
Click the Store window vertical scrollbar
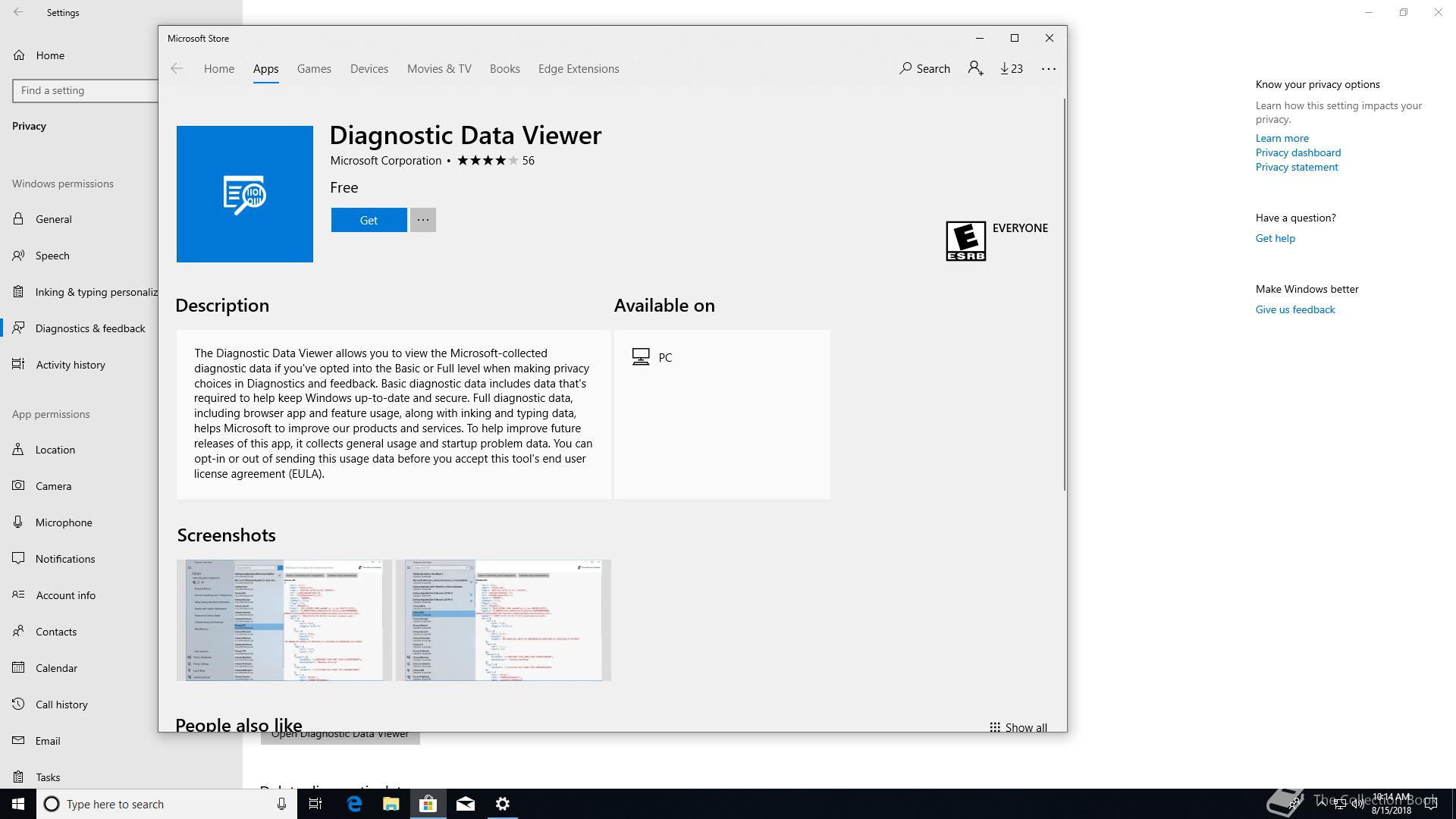click(x=1064, y=294)
